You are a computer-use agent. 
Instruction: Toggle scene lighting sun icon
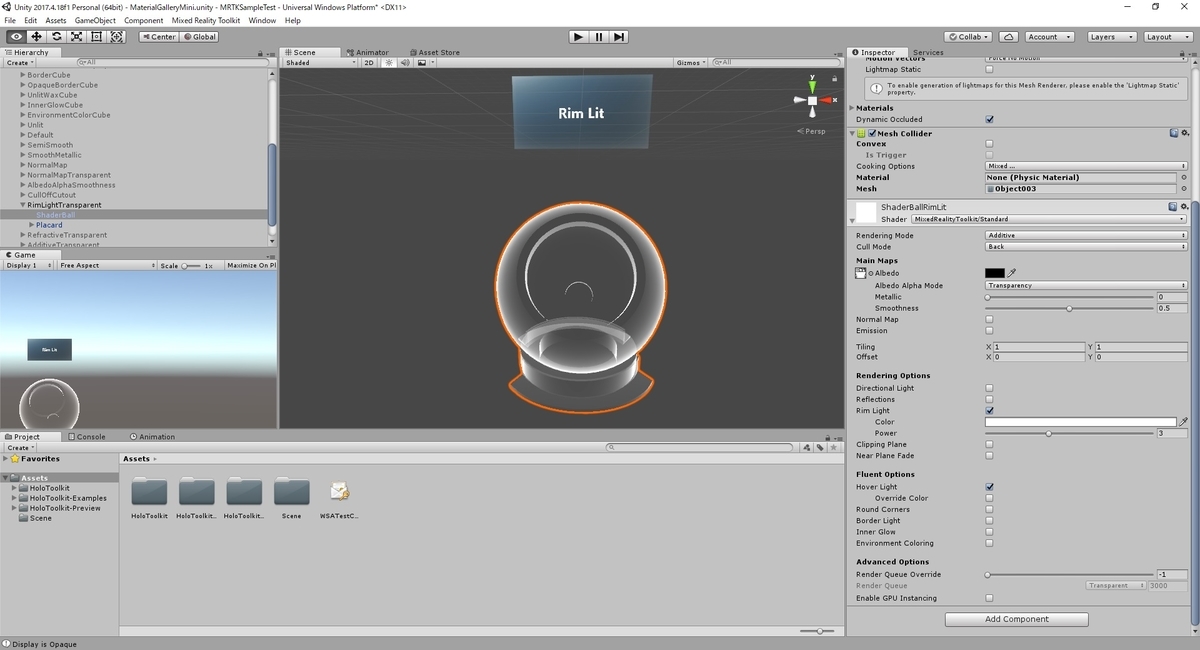[389, 63]
